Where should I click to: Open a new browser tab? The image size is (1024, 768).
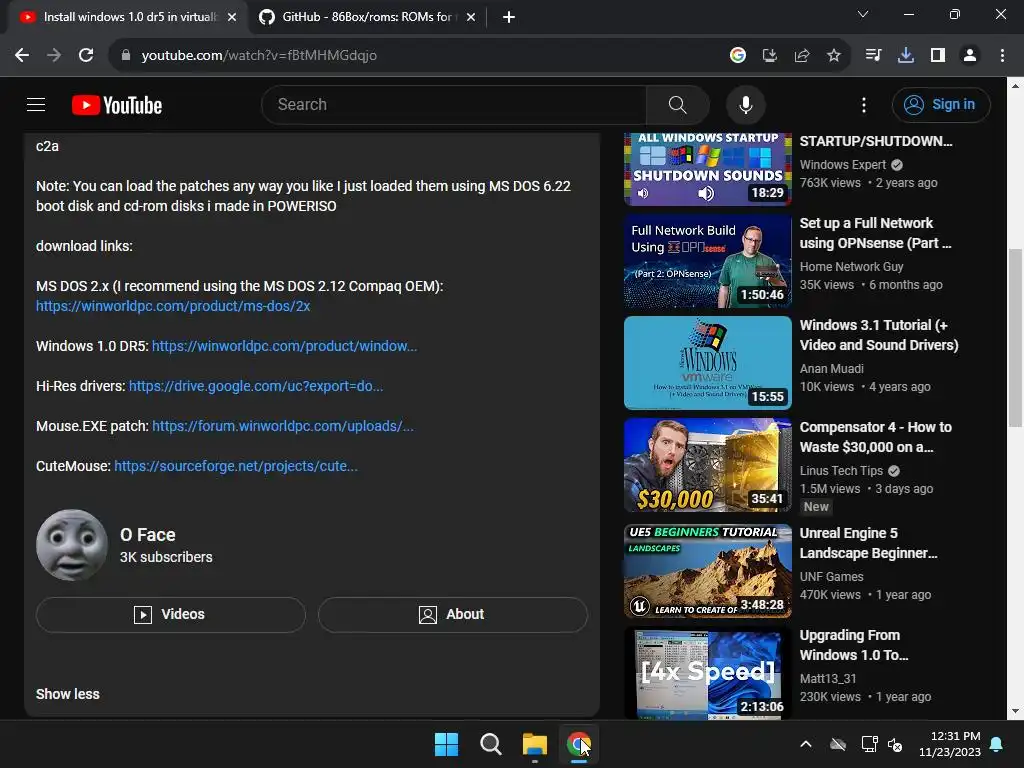pyautogui.click(x=509, y=17)
